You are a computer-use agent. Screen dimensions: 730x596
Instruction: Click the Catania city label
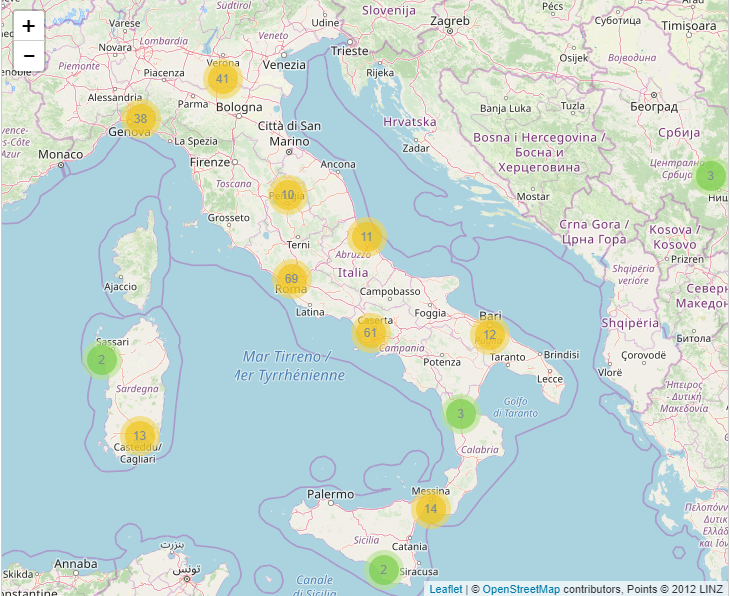(x=410, y=546)
